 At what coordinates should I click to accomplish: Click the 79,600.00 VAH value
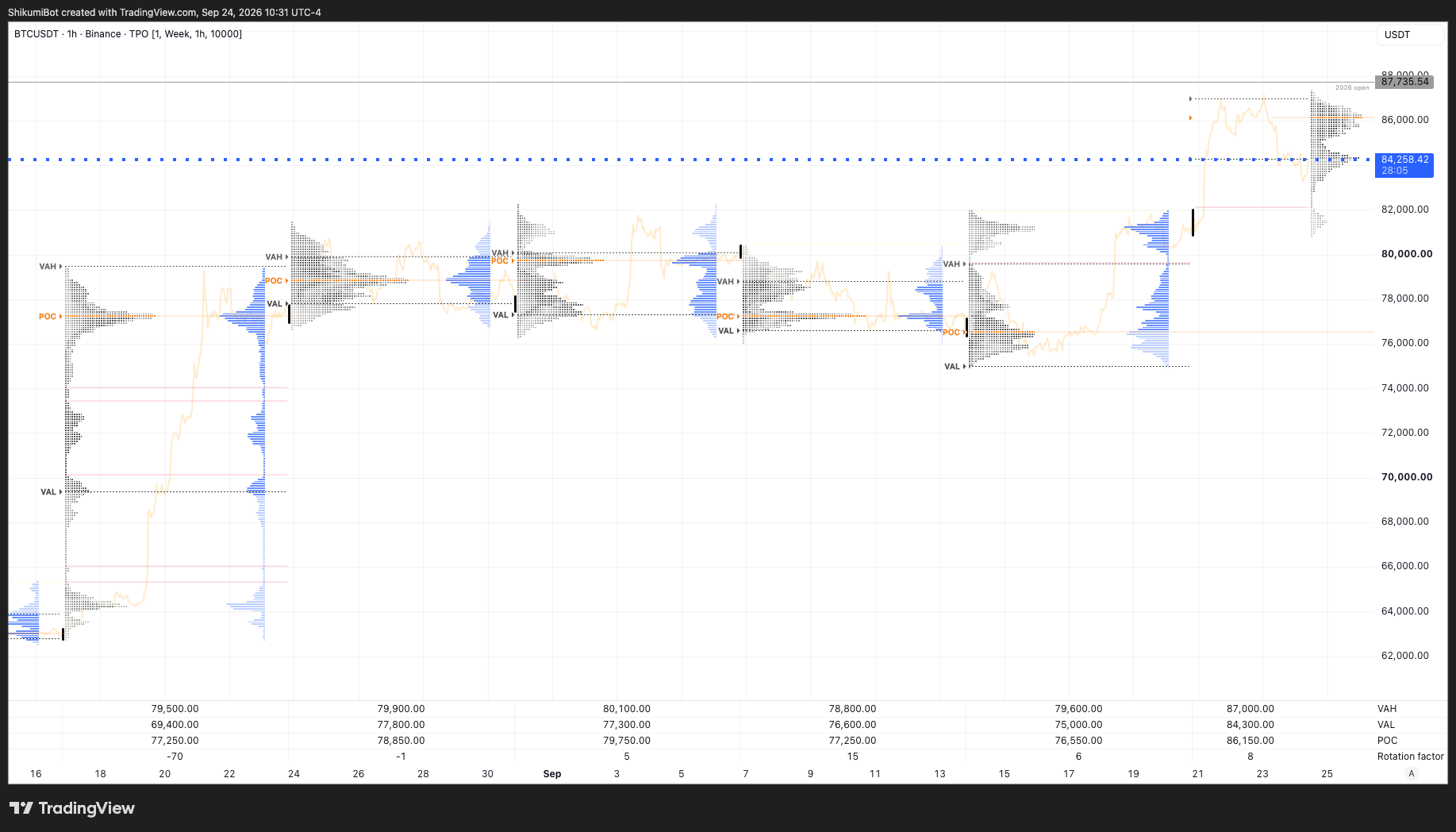tap(1079, 709)
